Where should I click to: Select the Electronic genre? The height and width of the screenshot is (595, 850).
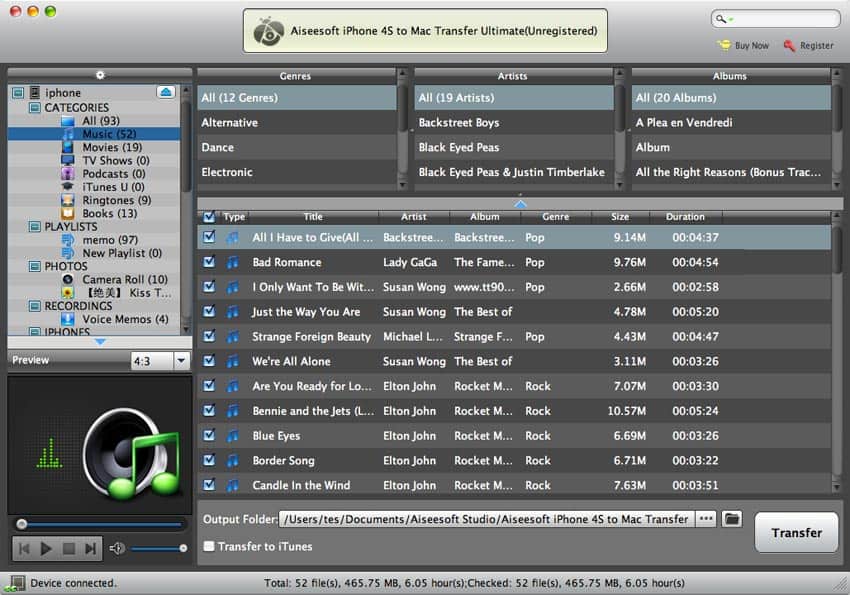pos(297,172)
